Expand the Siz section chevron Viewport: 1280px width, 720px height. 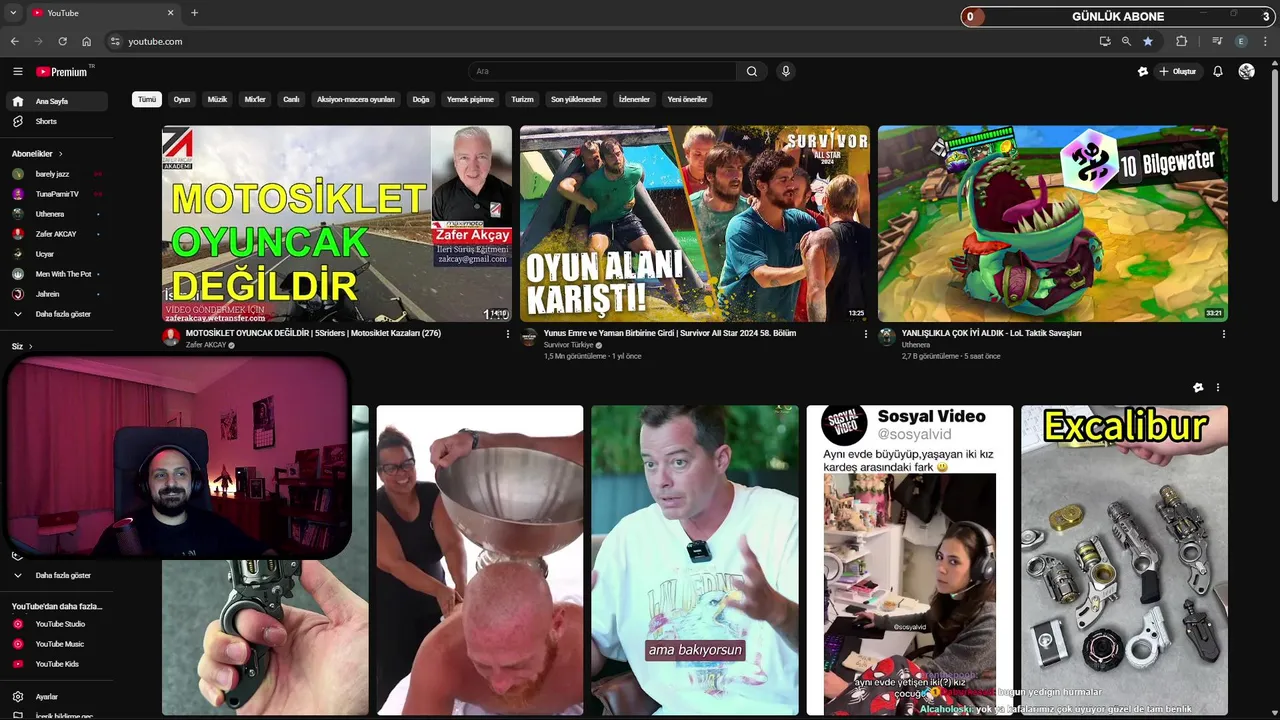[x=30, y=346]
